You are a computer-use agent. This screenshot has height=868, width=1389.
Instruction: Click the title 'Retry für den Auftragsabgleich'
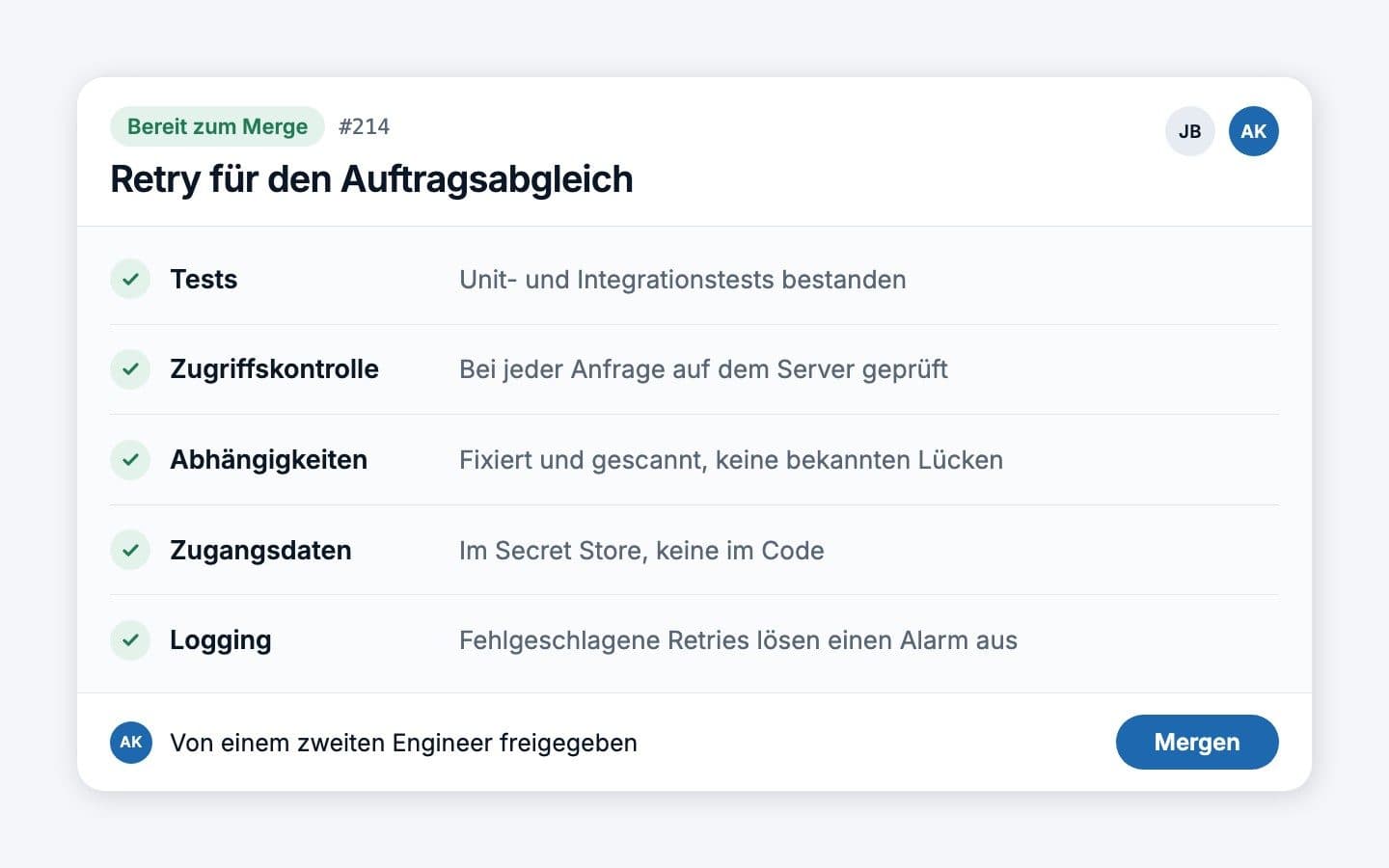click(x=371, y=179)
